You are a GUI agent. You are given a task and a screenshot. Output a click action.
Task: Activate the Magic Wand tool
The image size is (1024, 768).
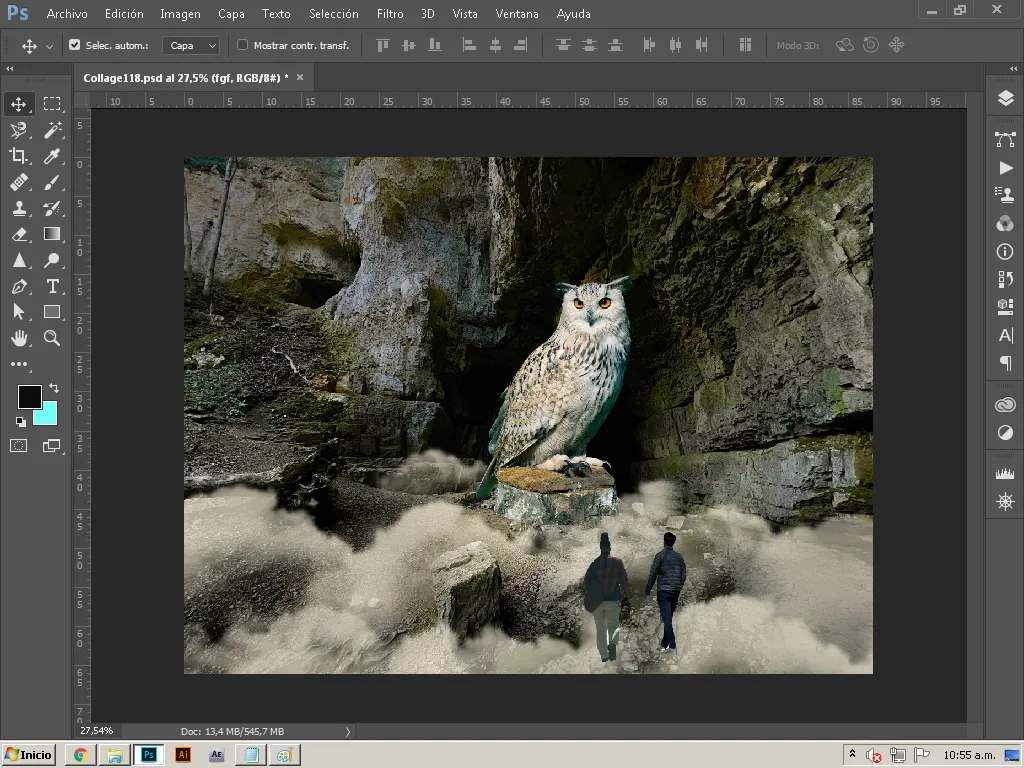pos(52,130)
